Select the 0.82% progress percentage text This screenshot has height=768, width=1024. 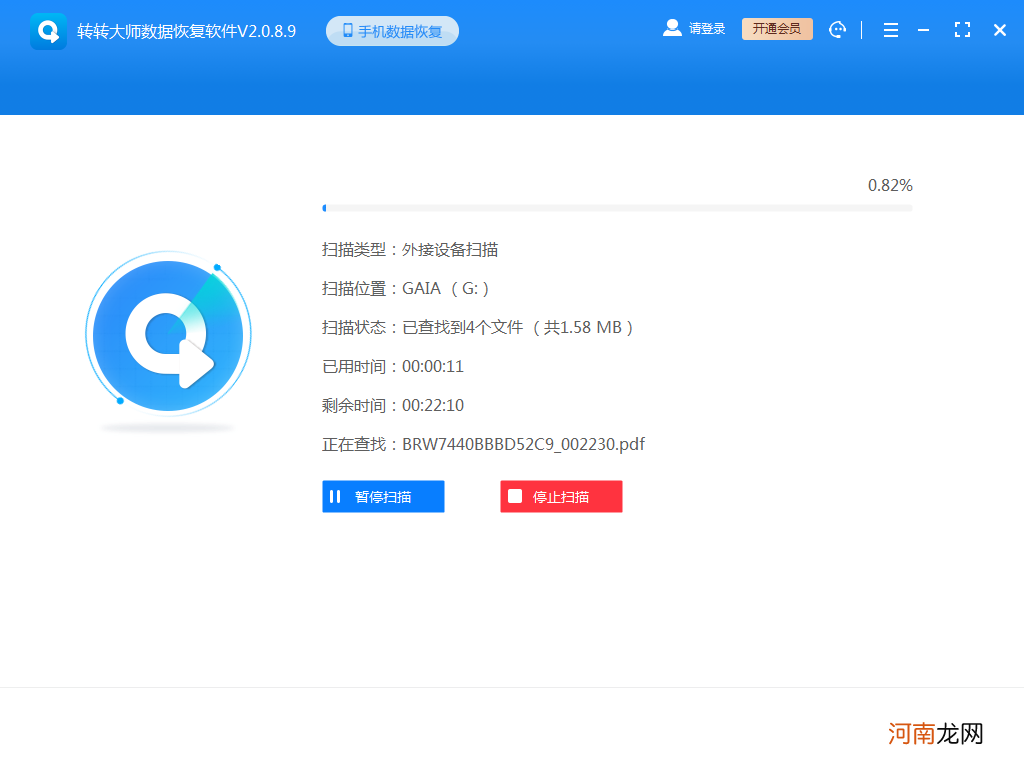point(889,185)
